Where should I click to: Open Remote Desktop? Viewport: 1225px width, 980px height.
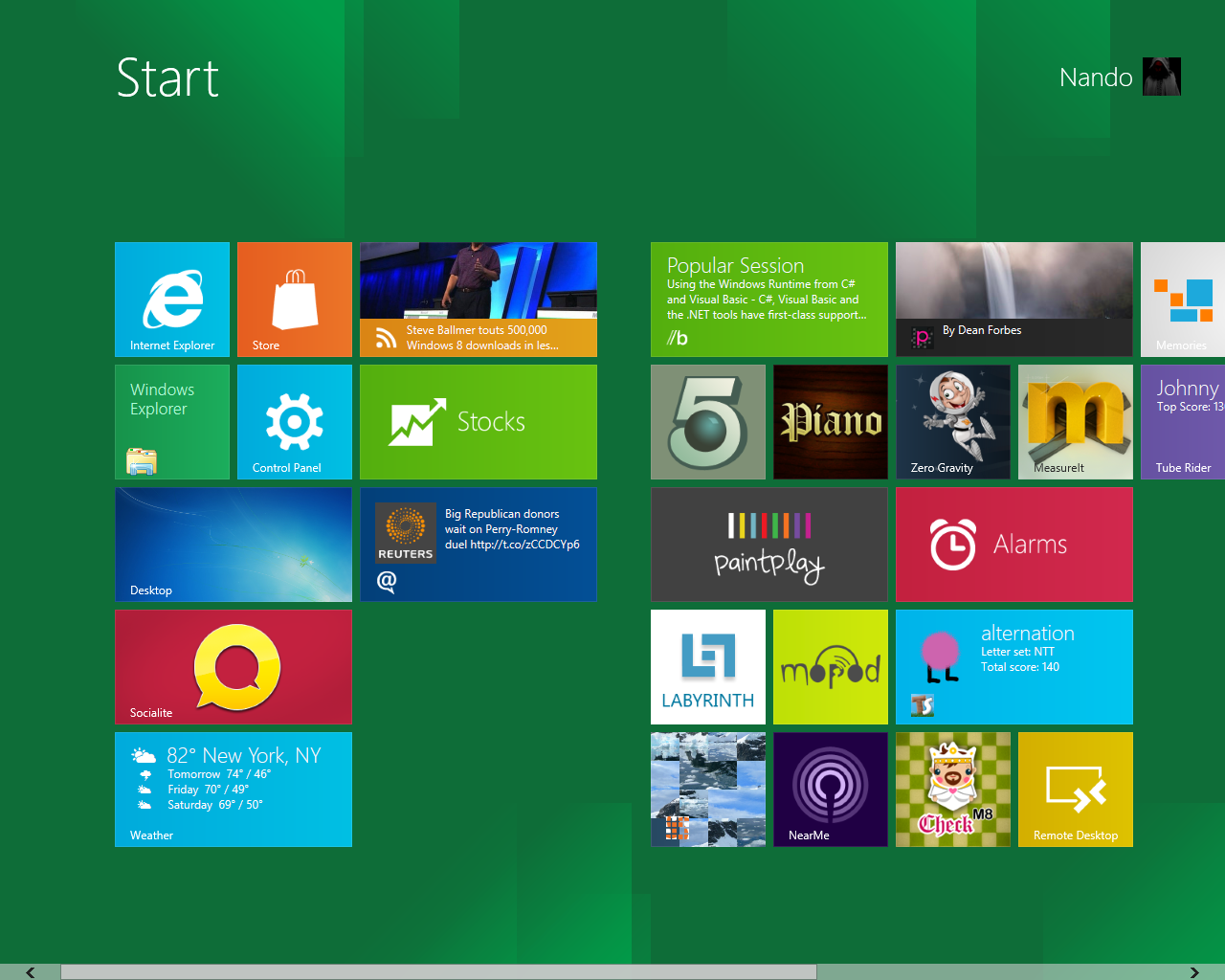(1075, 790)
